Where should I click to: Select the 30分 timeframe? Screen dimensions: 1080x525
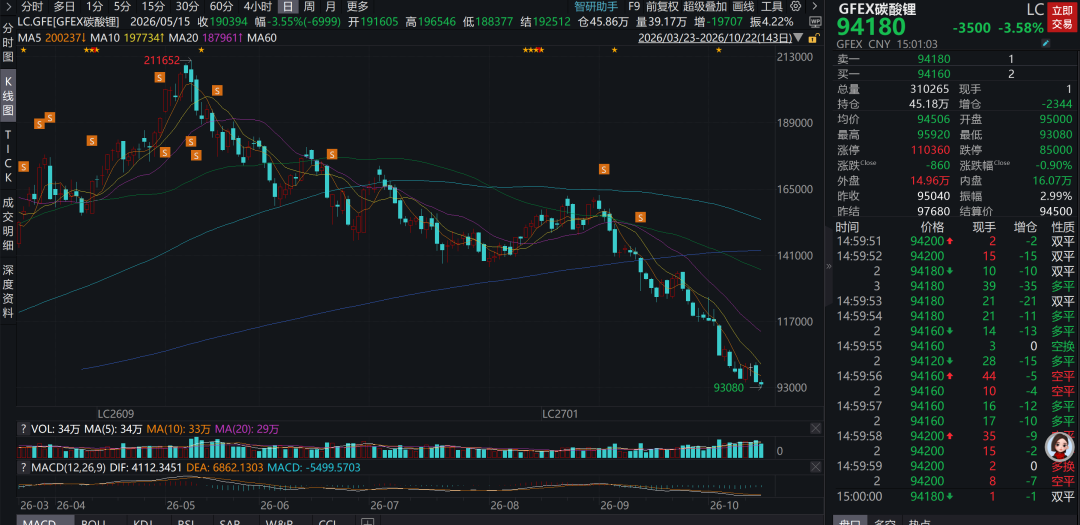[x=187, y=7]
